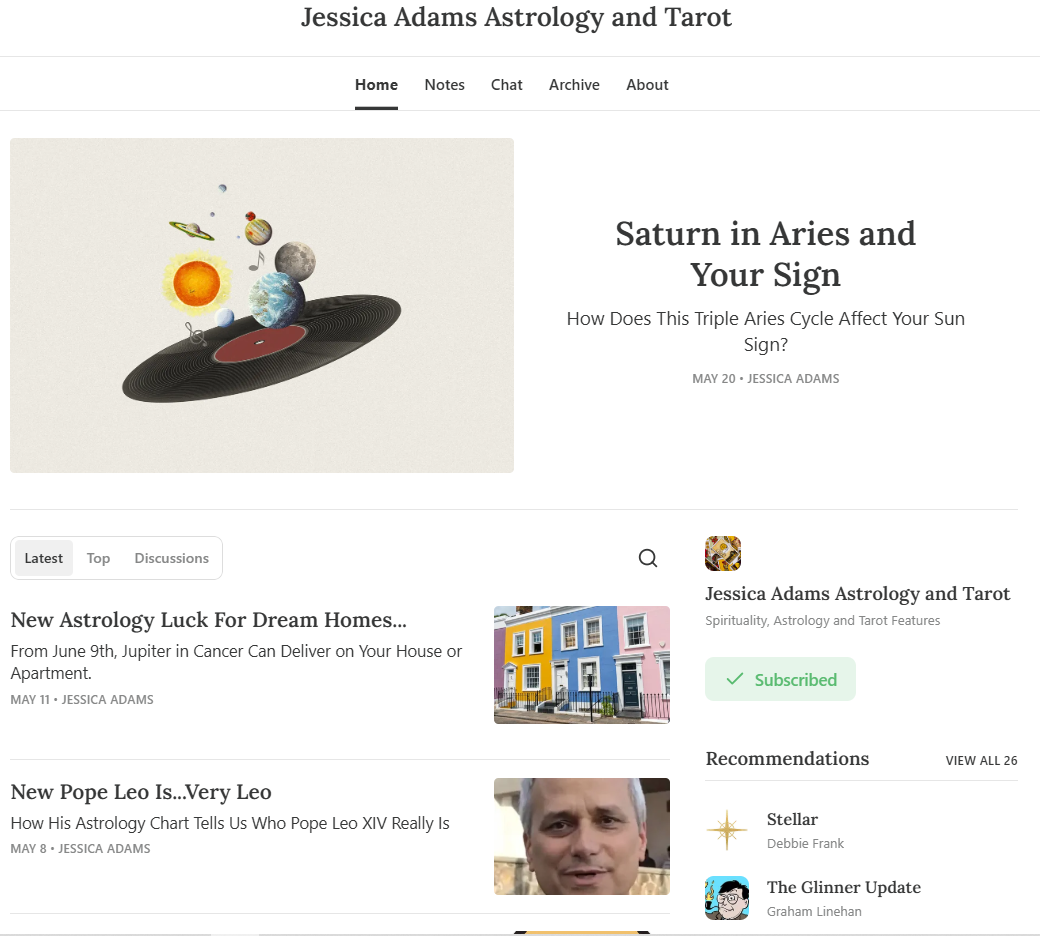Open the Stellar star logo icon
Viewport: 1040px width, 936px height.
(x=727, y=830)
